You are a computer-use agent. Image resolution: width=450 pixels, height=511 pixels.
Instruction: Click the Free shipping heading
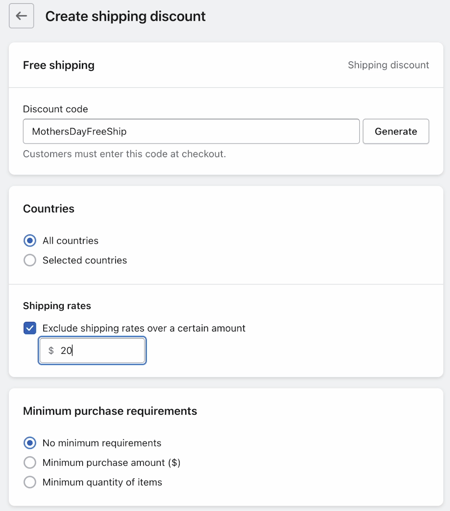[x=59, y=65]
